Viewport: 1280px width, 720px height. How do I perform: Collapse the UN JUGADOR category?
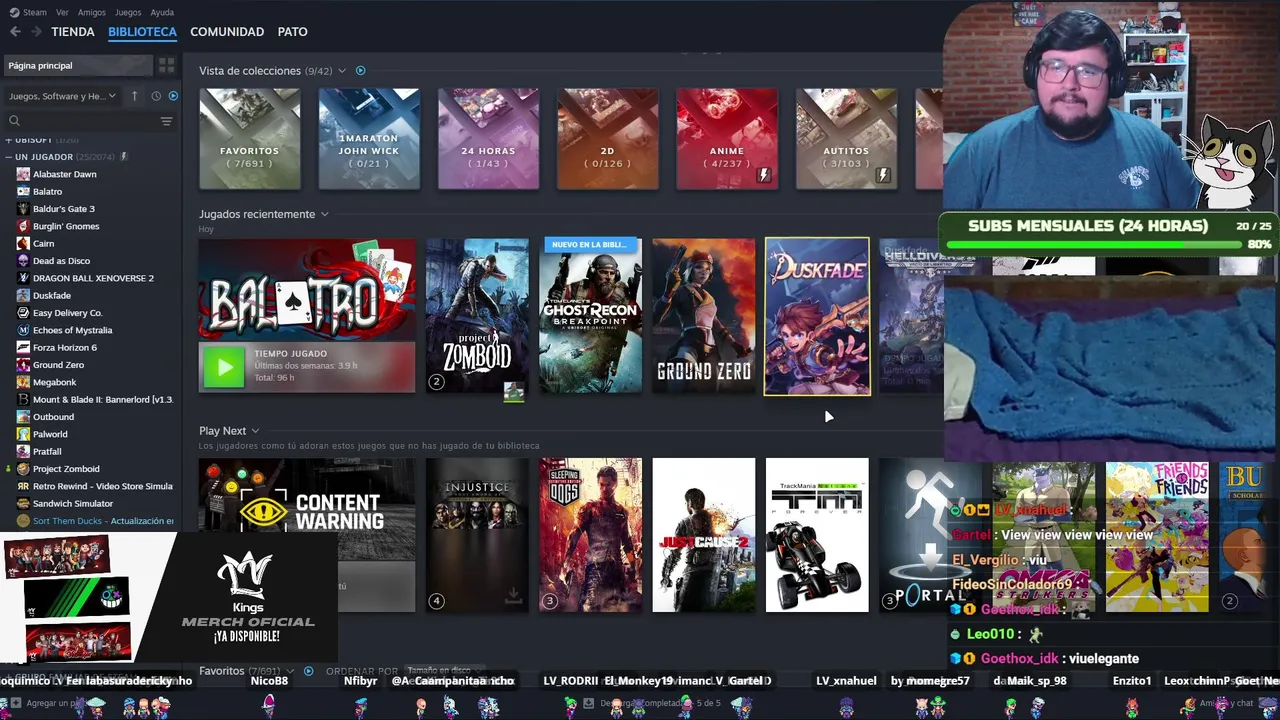(9, 157)
